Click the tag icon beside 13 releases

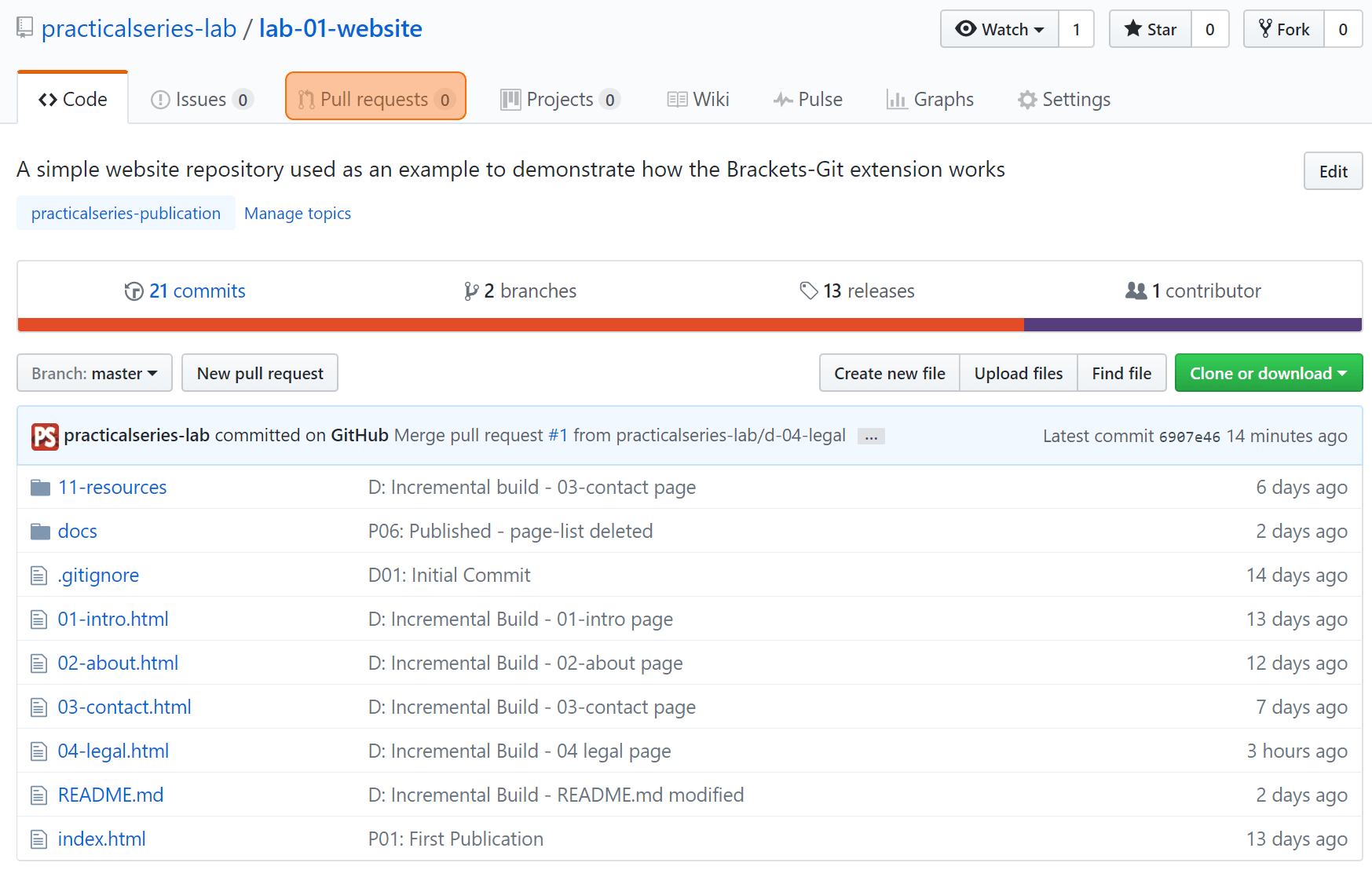tap(809, 291)
